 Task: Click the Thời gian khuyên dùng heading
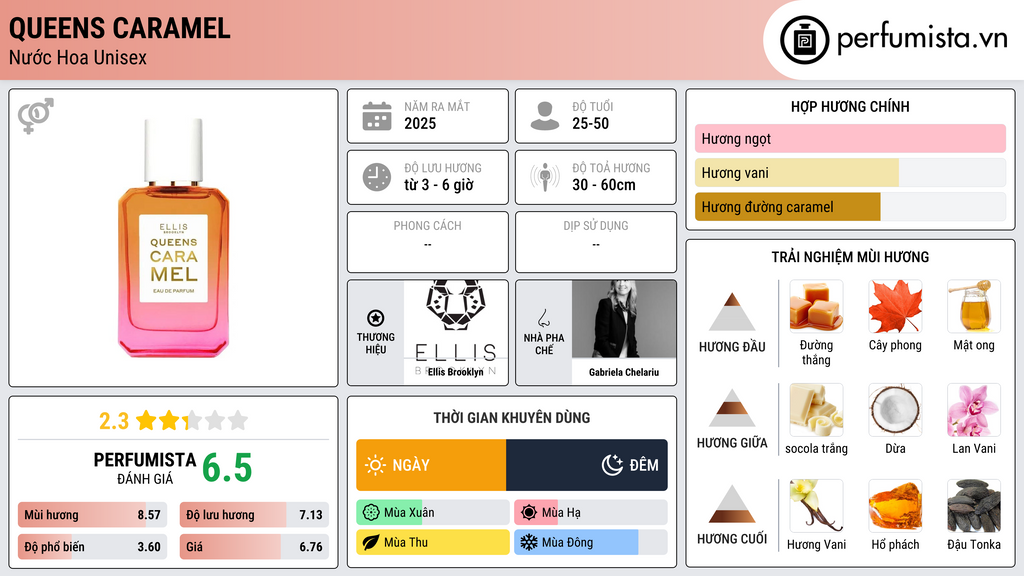[x=512, y=418]
